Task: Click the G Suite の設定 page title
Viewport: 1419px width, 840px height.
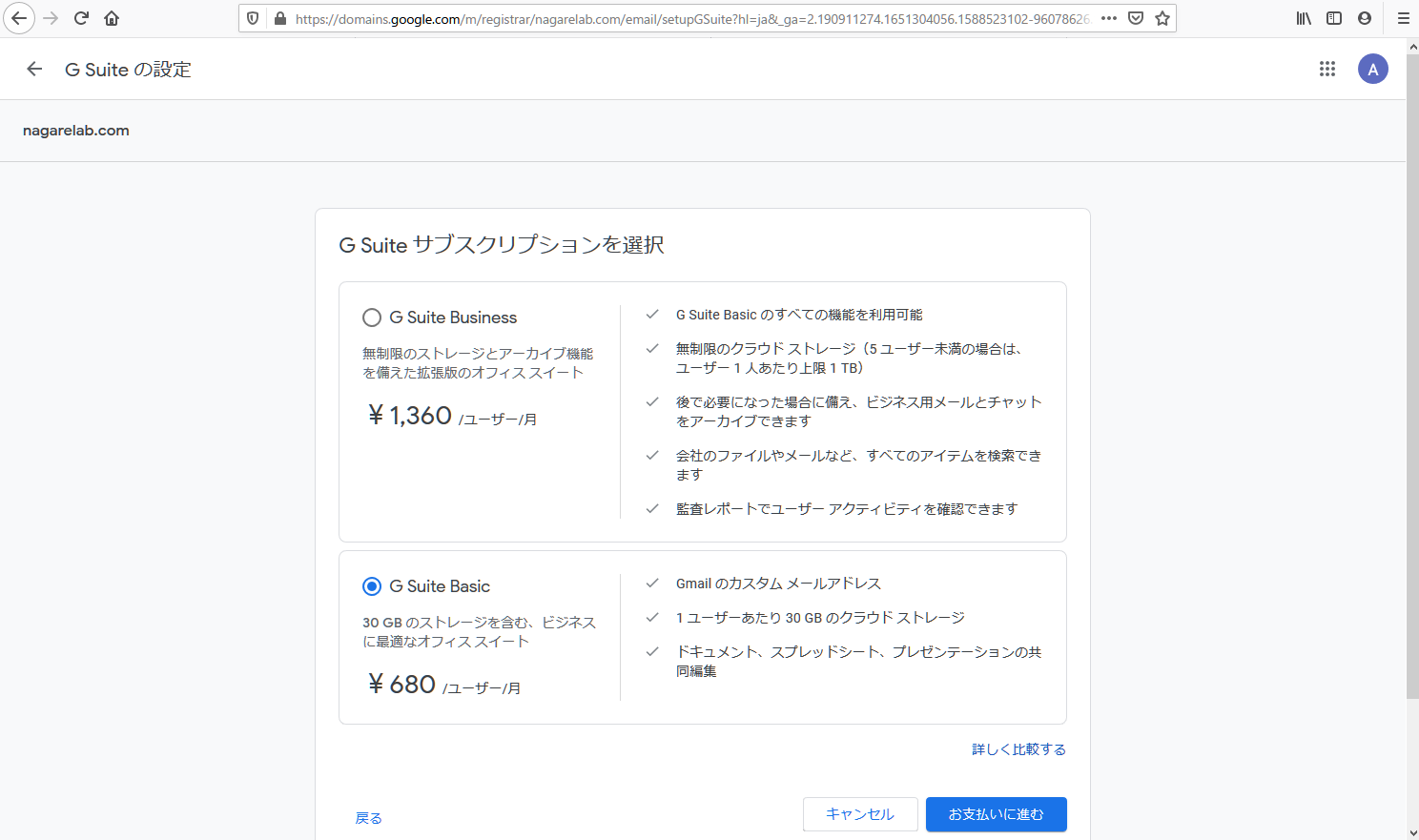Action: (128, 70)
